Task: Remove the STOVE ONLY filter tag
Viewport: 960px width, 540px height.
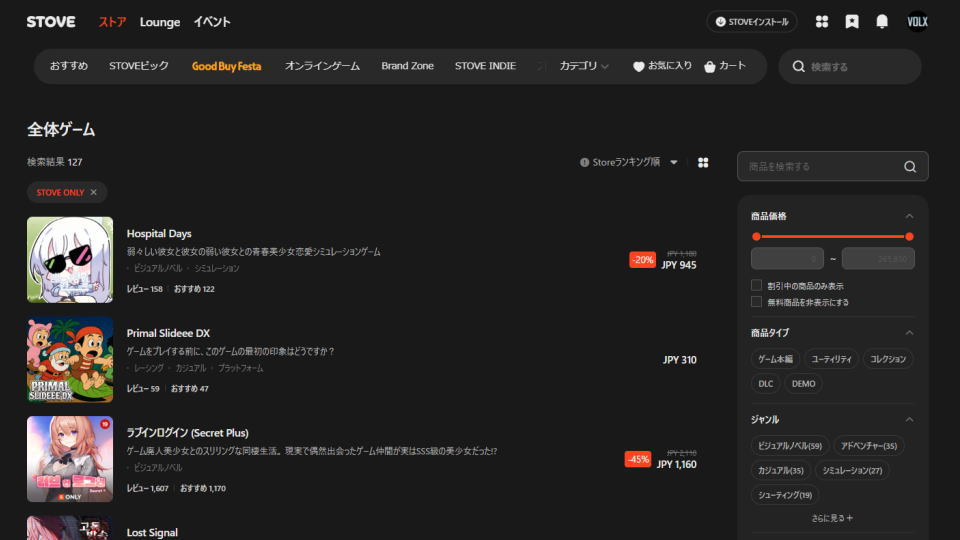Action: (x=94, y=192)
